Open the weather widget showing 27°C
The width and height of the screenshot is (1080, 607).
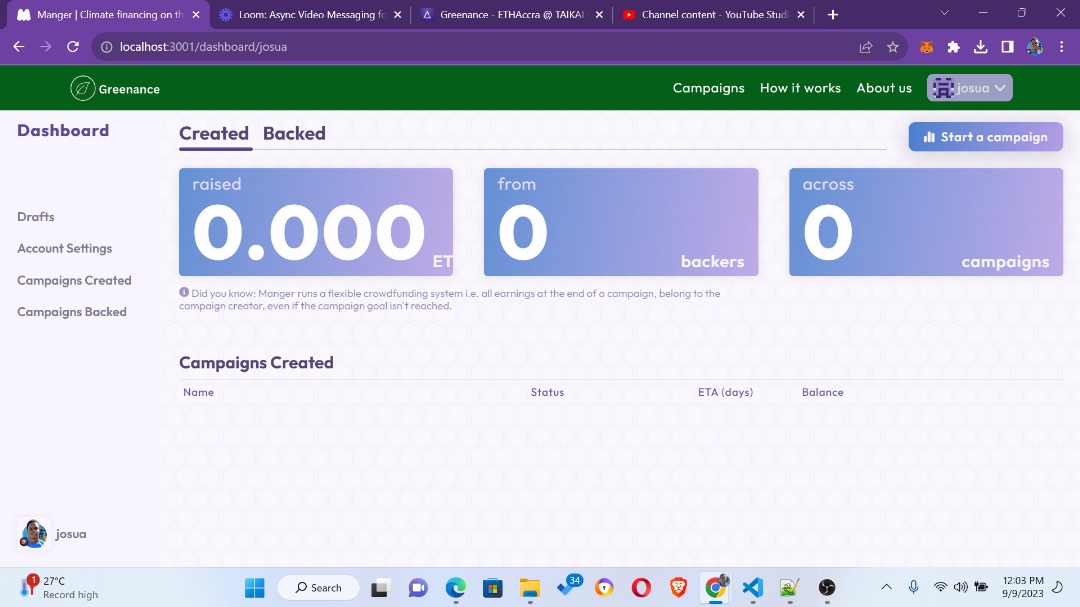coord(61,587)
